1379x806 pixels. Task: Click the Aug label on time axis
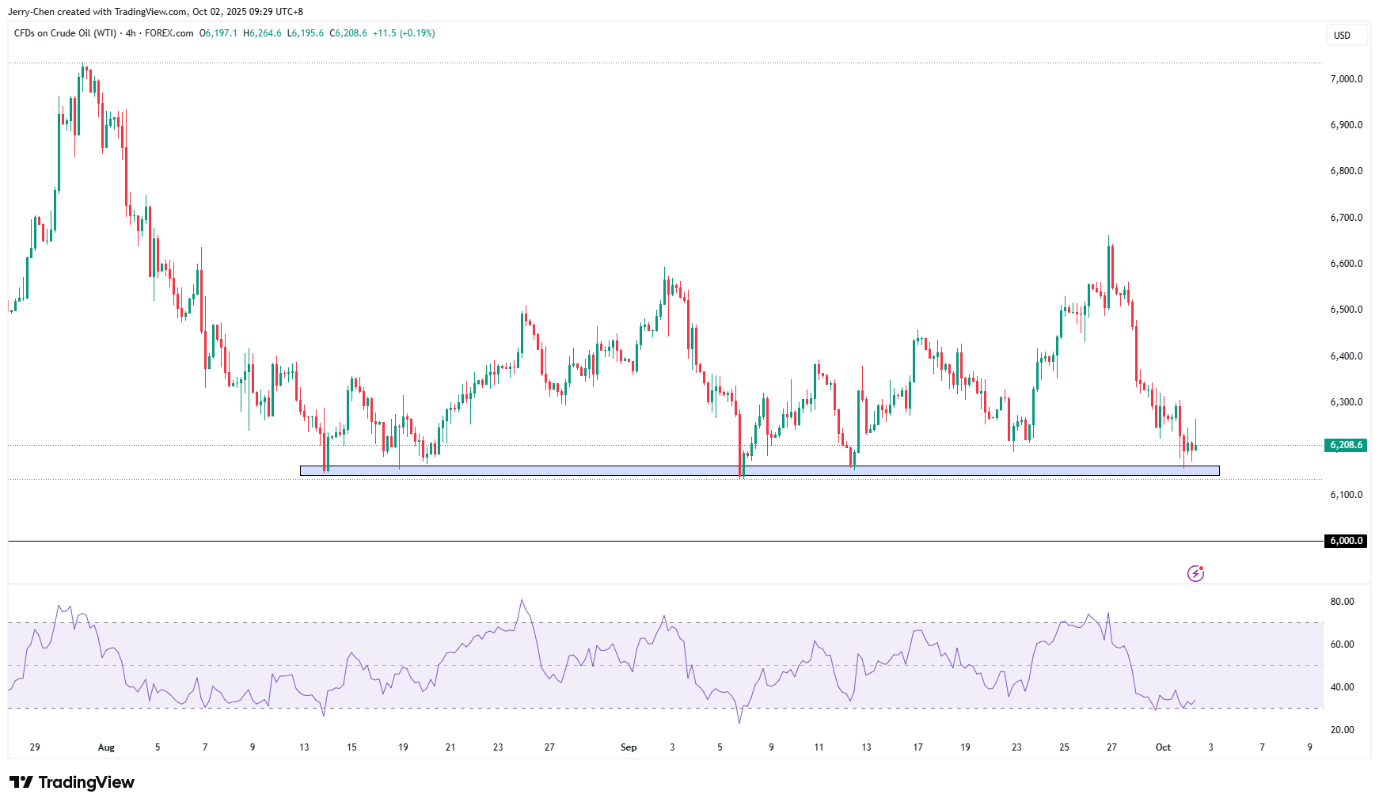(x=107, y=747)
